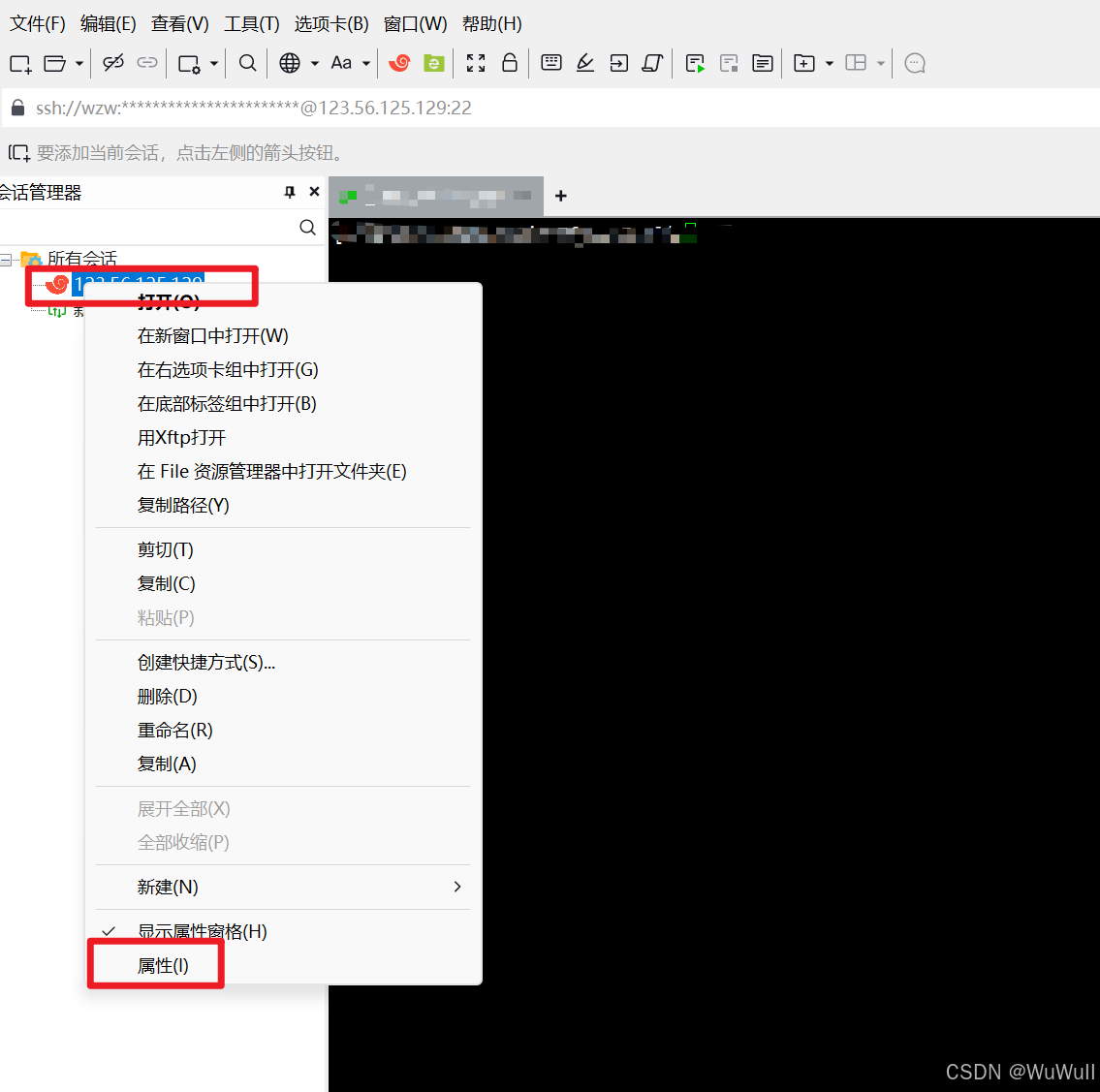Choose 复制(C) from context menu
The width and height of the screenshot is (1100, 1092).
click(x=283, y=583)
